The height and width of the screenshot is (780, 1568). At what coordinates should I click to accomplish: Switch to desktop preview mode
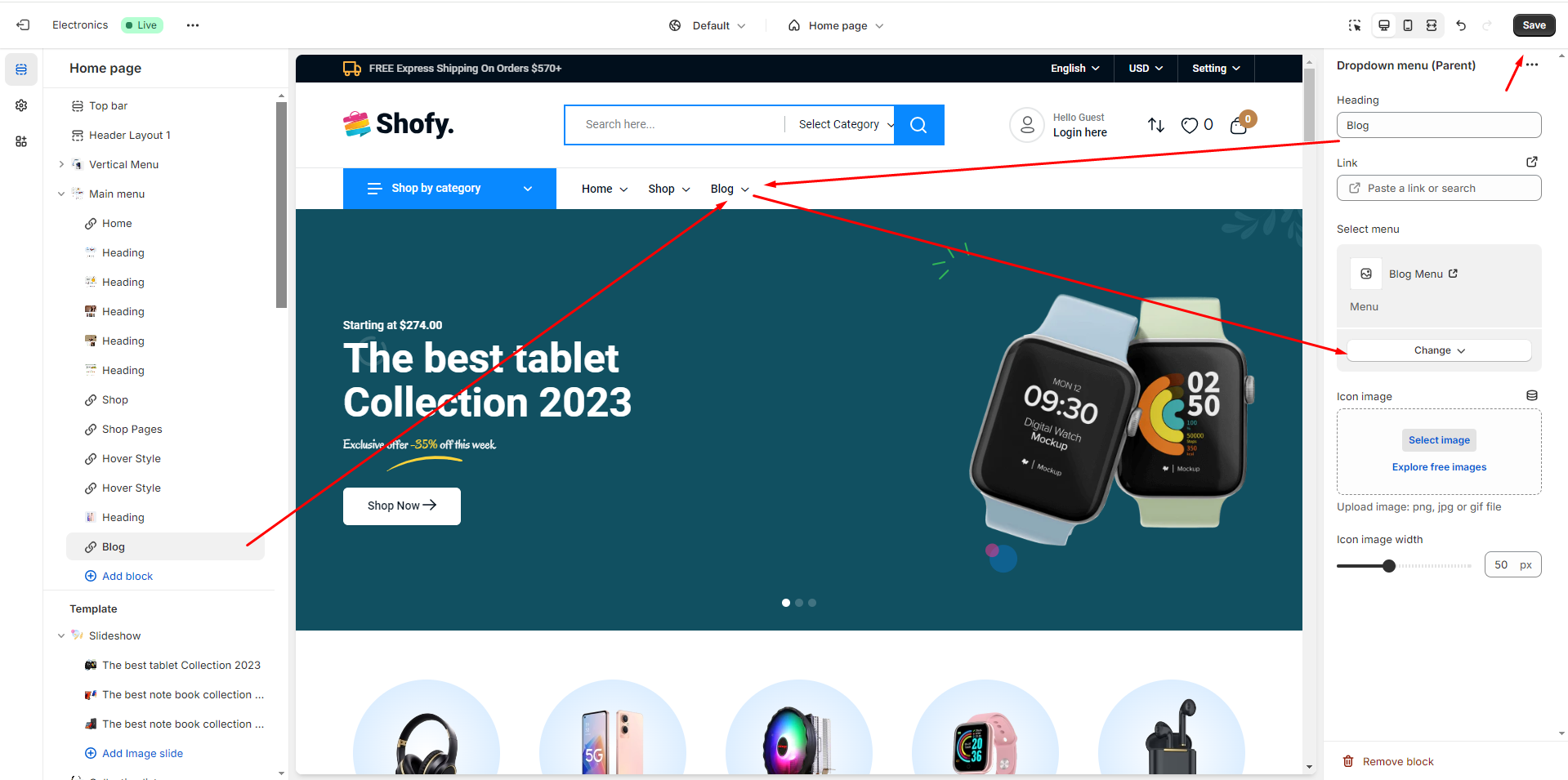pos(1384,25)
